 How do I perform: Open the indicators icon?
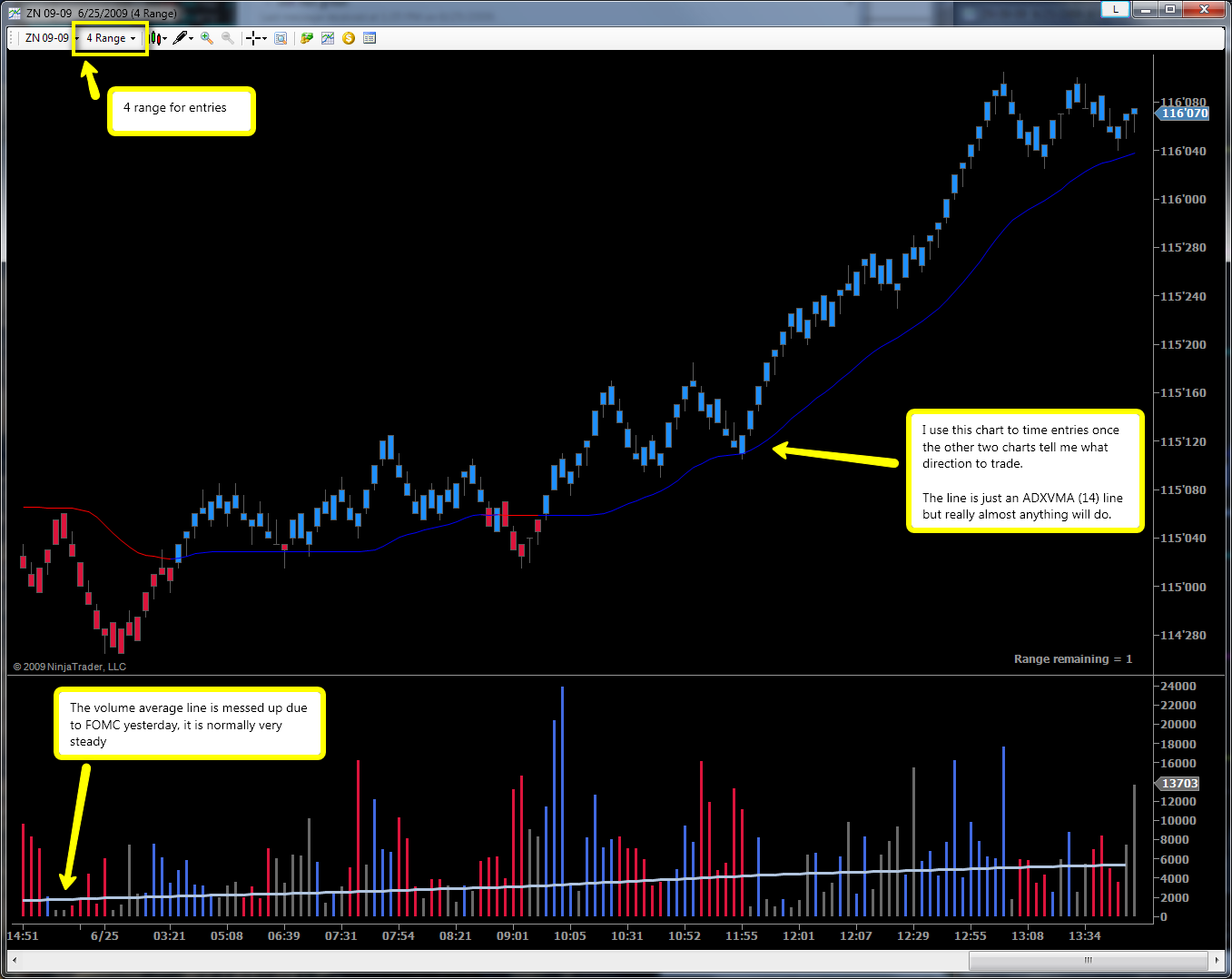328,38
